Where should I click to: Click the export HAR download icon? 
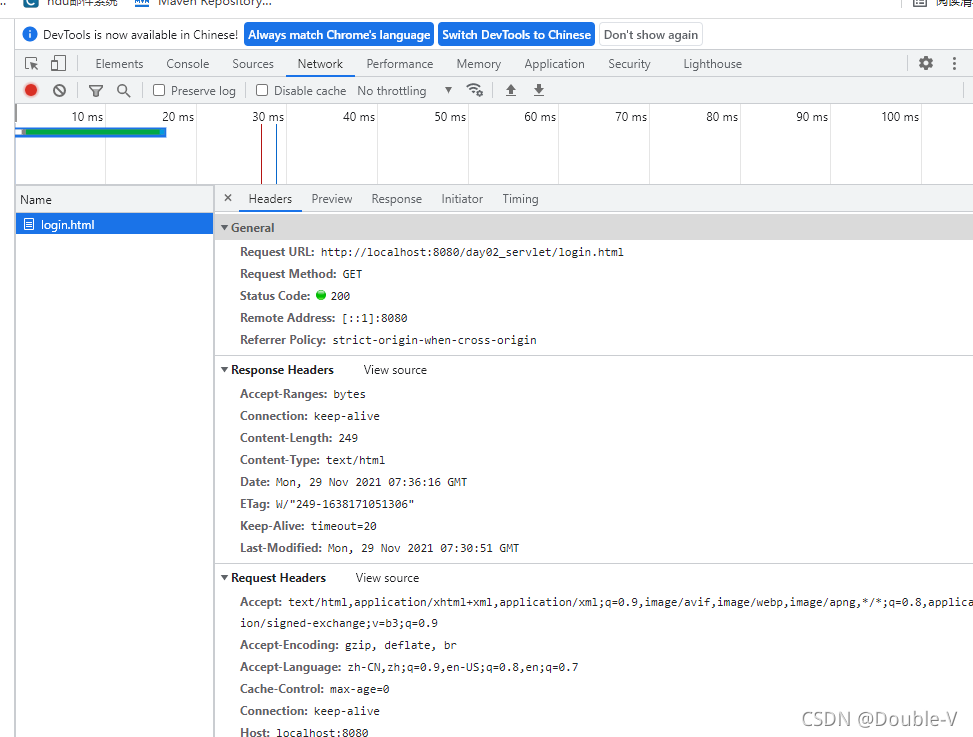click(x=539, y=90)
